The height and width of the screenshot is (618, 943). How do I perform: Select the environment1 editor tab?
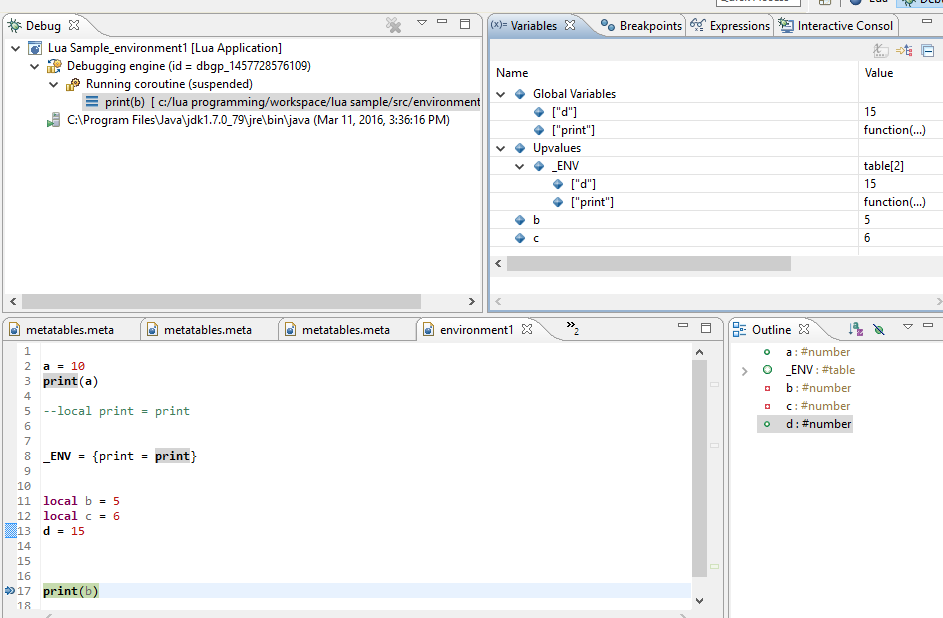[x=476, y=330]
